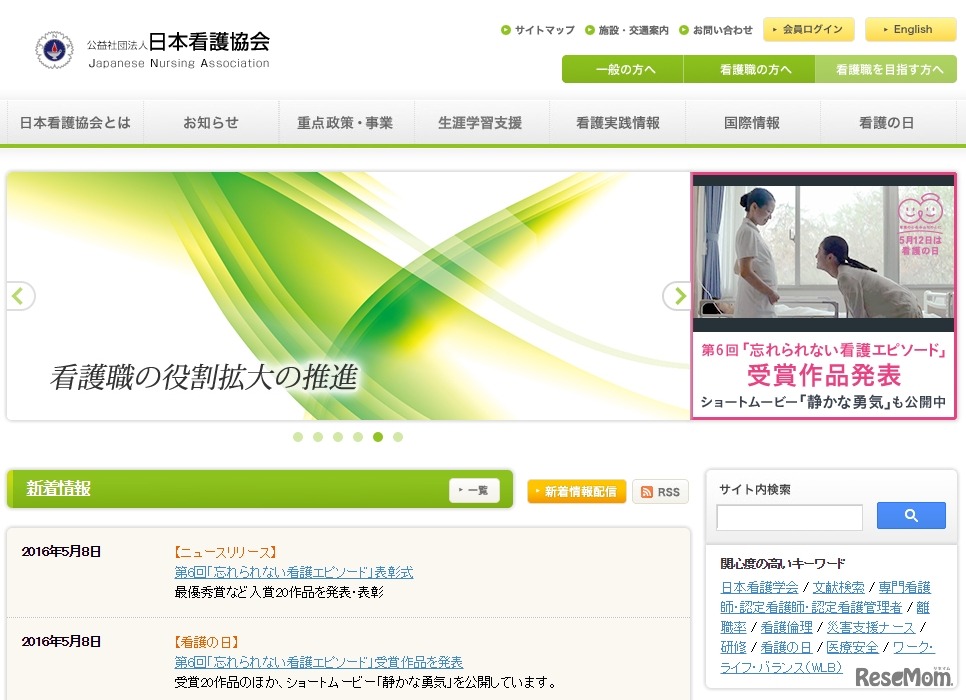Click the 会員ログイン button
This screenshot has height=700, width=966.
coord(808,30)
